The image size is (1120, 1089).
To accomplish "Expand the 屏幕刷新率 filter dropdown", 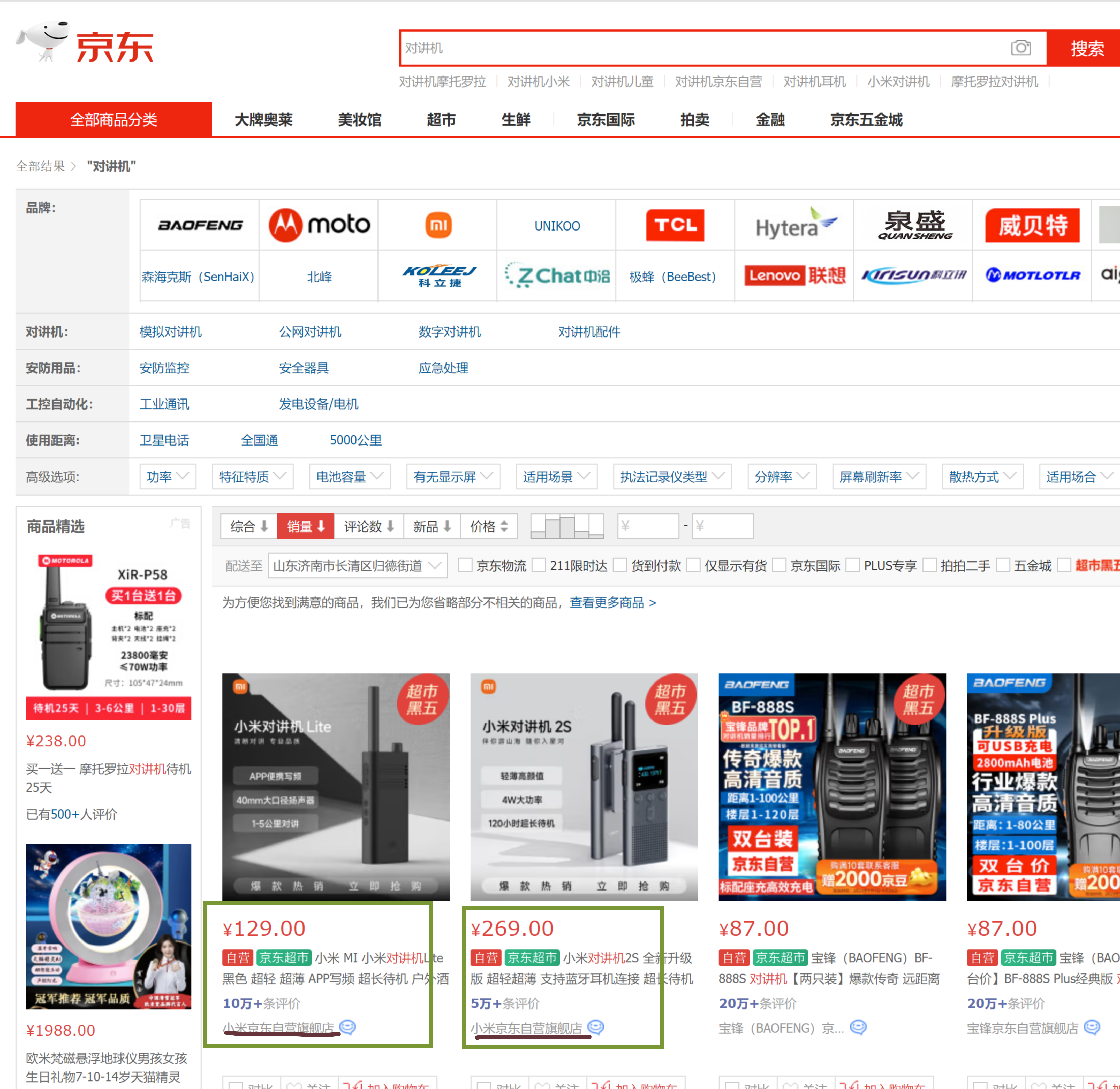I will [879, 477].
